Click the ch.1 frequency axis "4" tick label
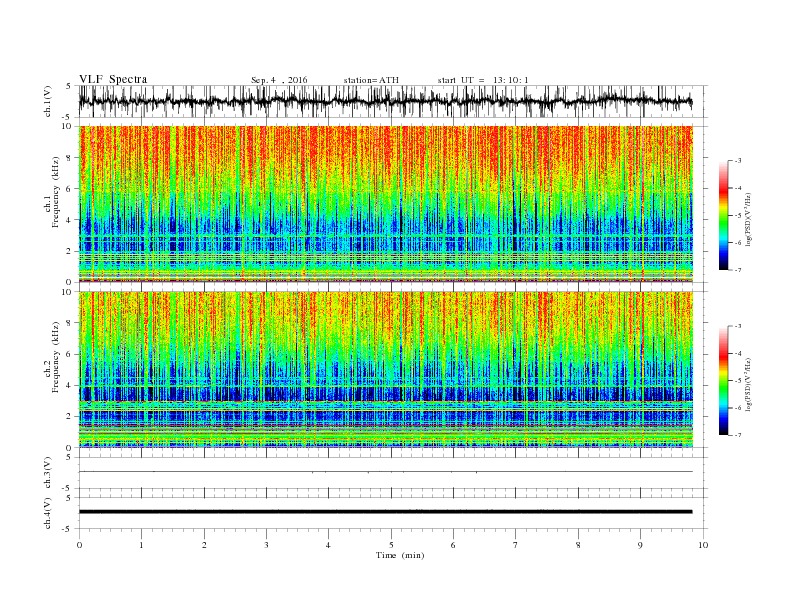The height and width of the screenshot is (612, 792). 69,220
